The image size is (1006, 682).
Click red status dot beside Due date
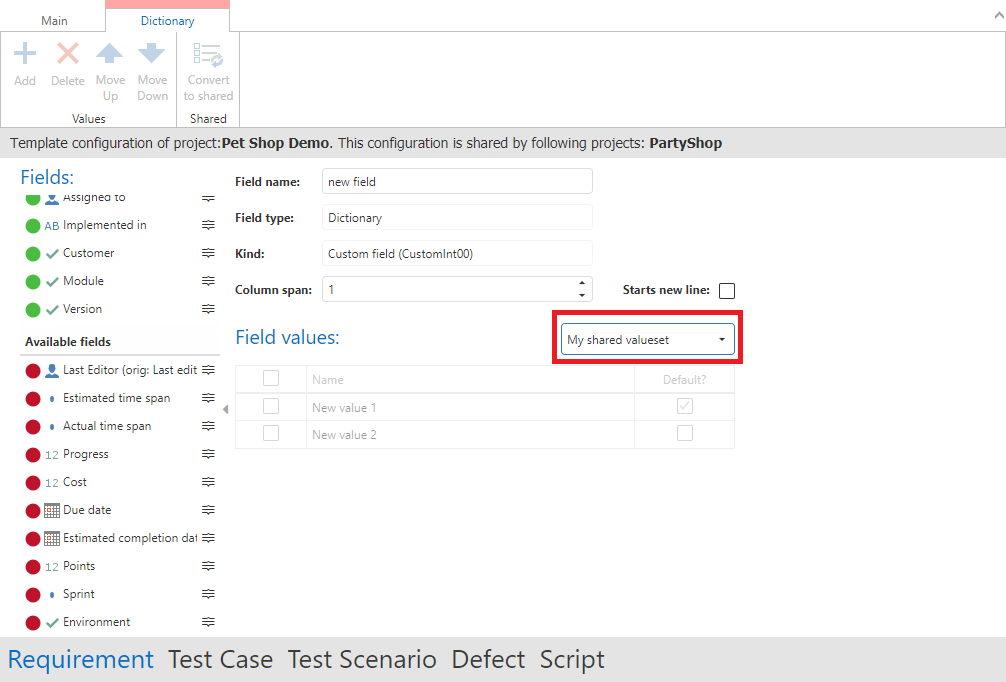pyautogui.click(x=33, y=510)
